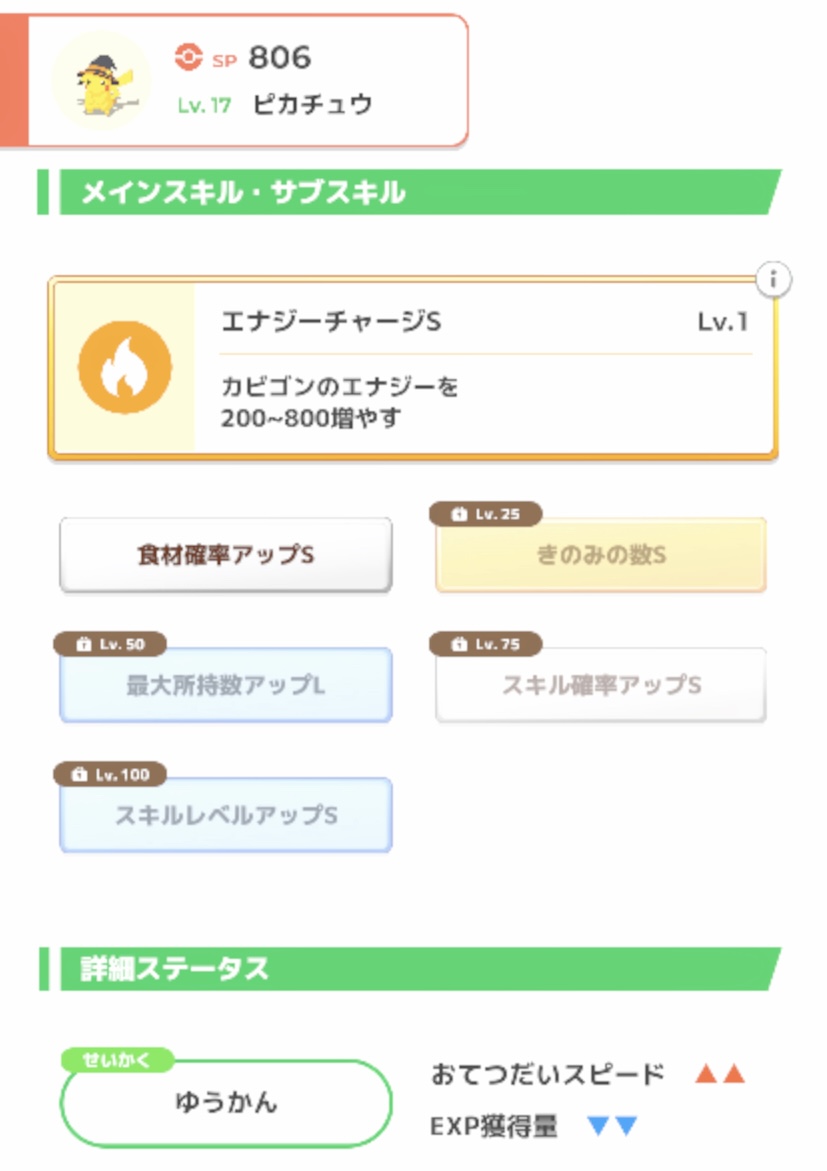827x1171 pixels.
Task: Open the スキル確率アップS sub skill
Action: [x=601, y=686]
